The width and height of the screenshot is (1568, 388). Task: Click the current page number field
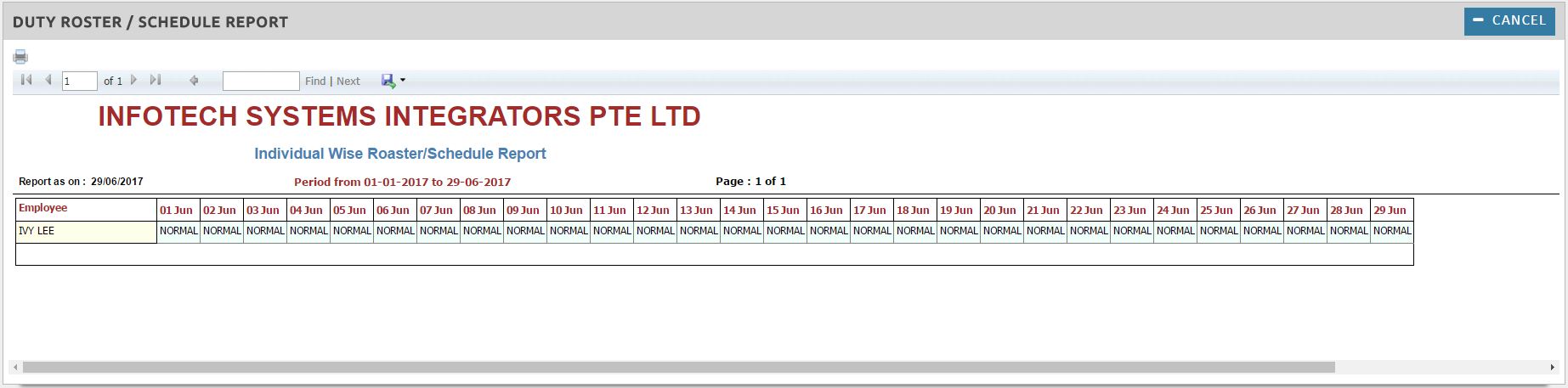(79, 82)
